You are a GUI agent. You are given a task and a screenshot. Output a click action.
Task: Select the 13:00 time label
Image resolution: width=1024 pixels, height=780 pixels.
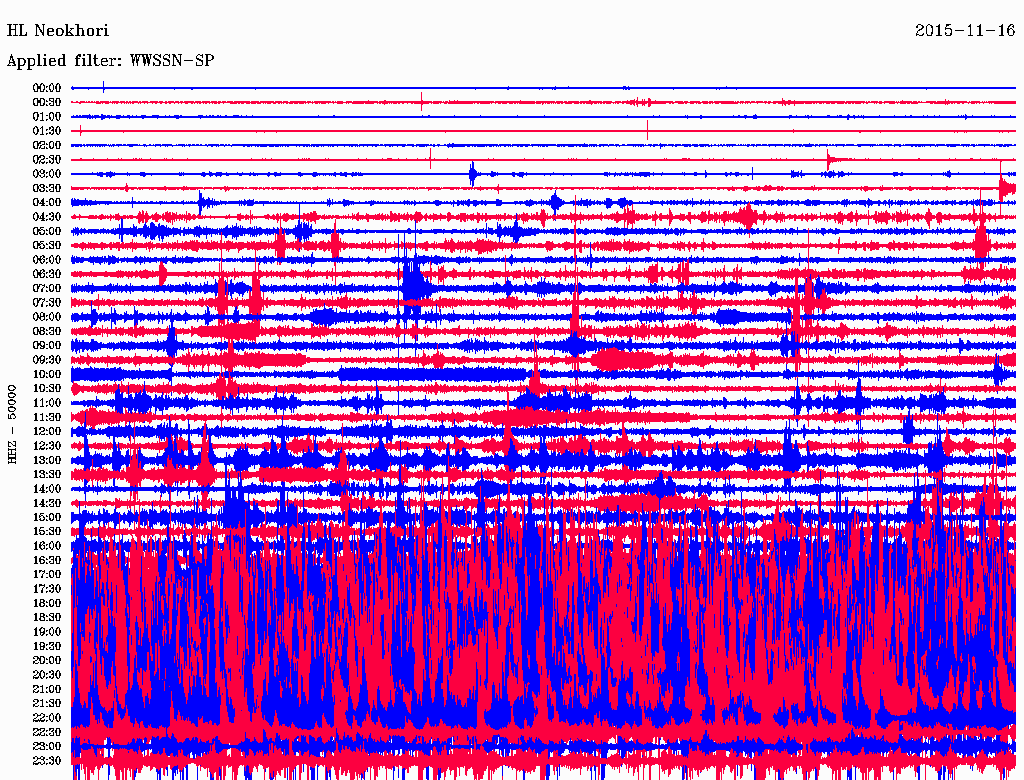pos(47,461)
